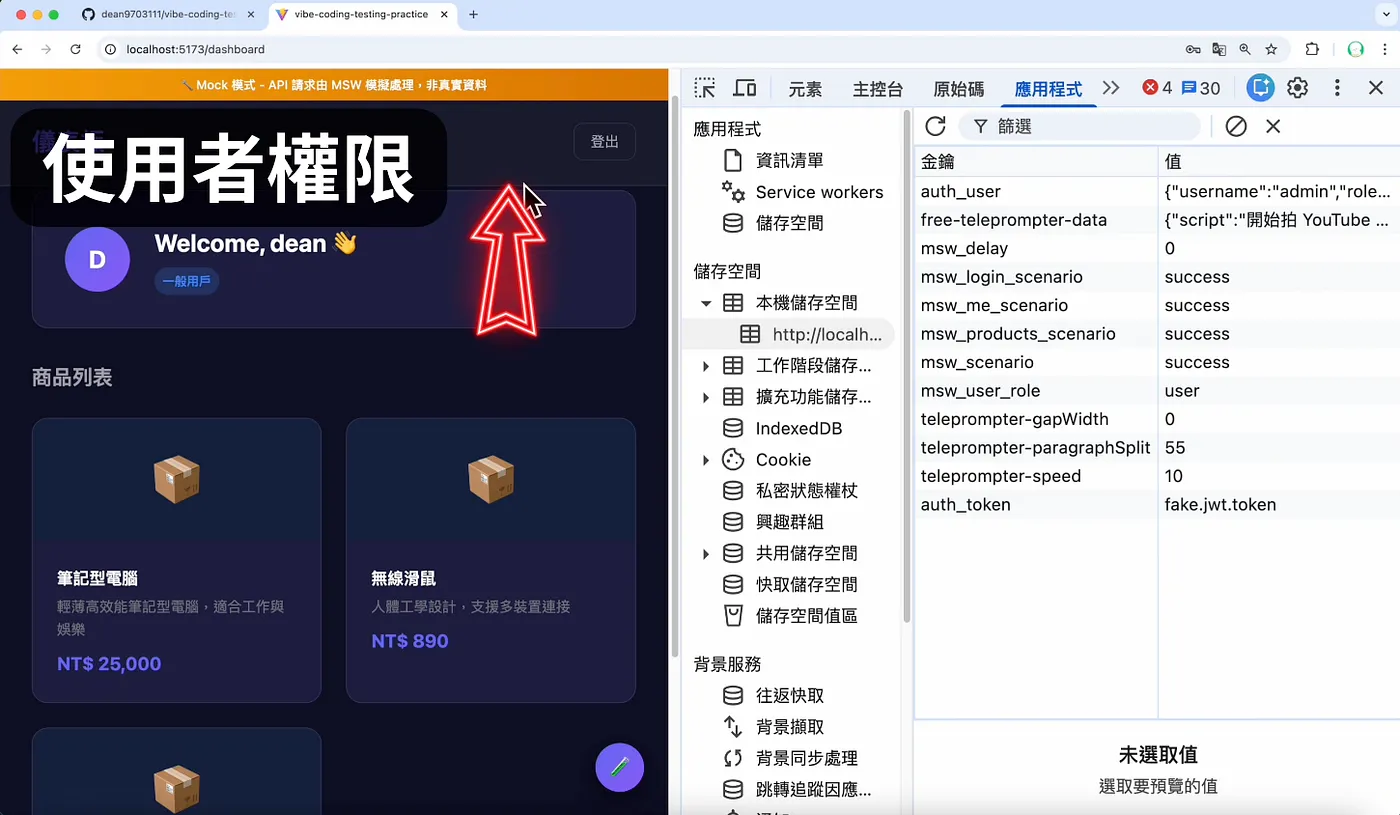This screenshot has width=1400, height=815.
Task: Clear all storage entries icon
Action: 1236,126
